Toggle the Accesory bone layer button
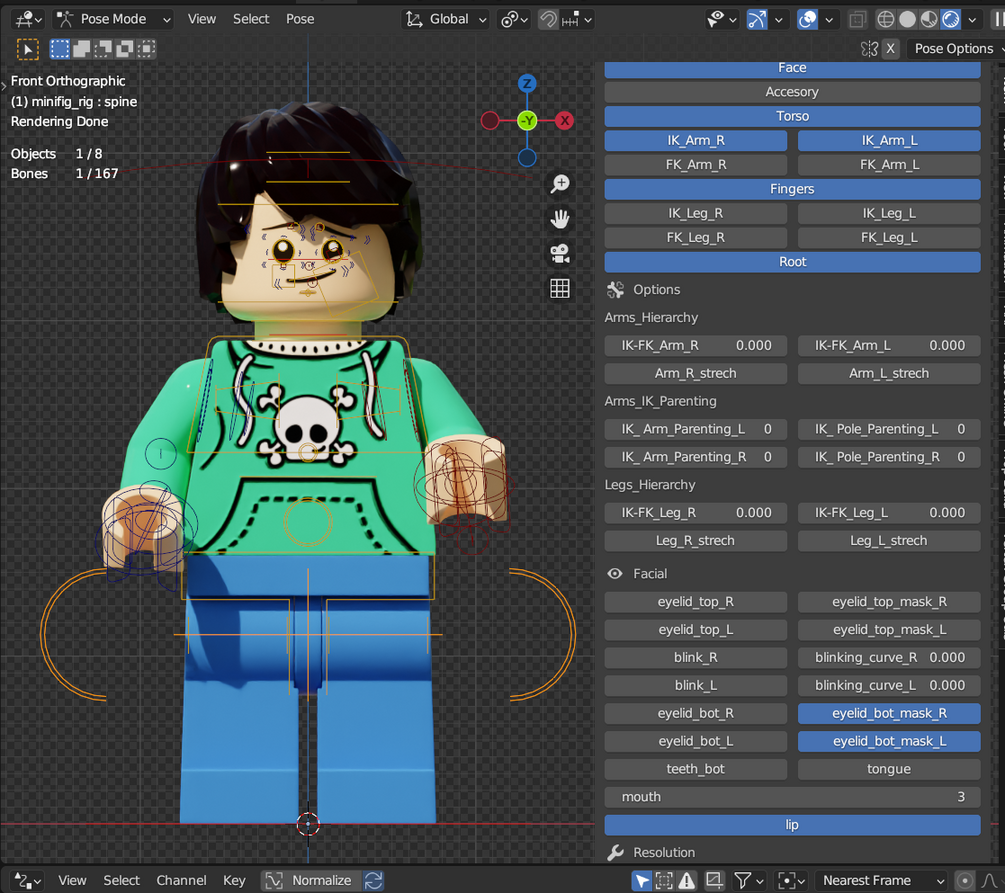1005x893 pixels. (x=792, y=92)
